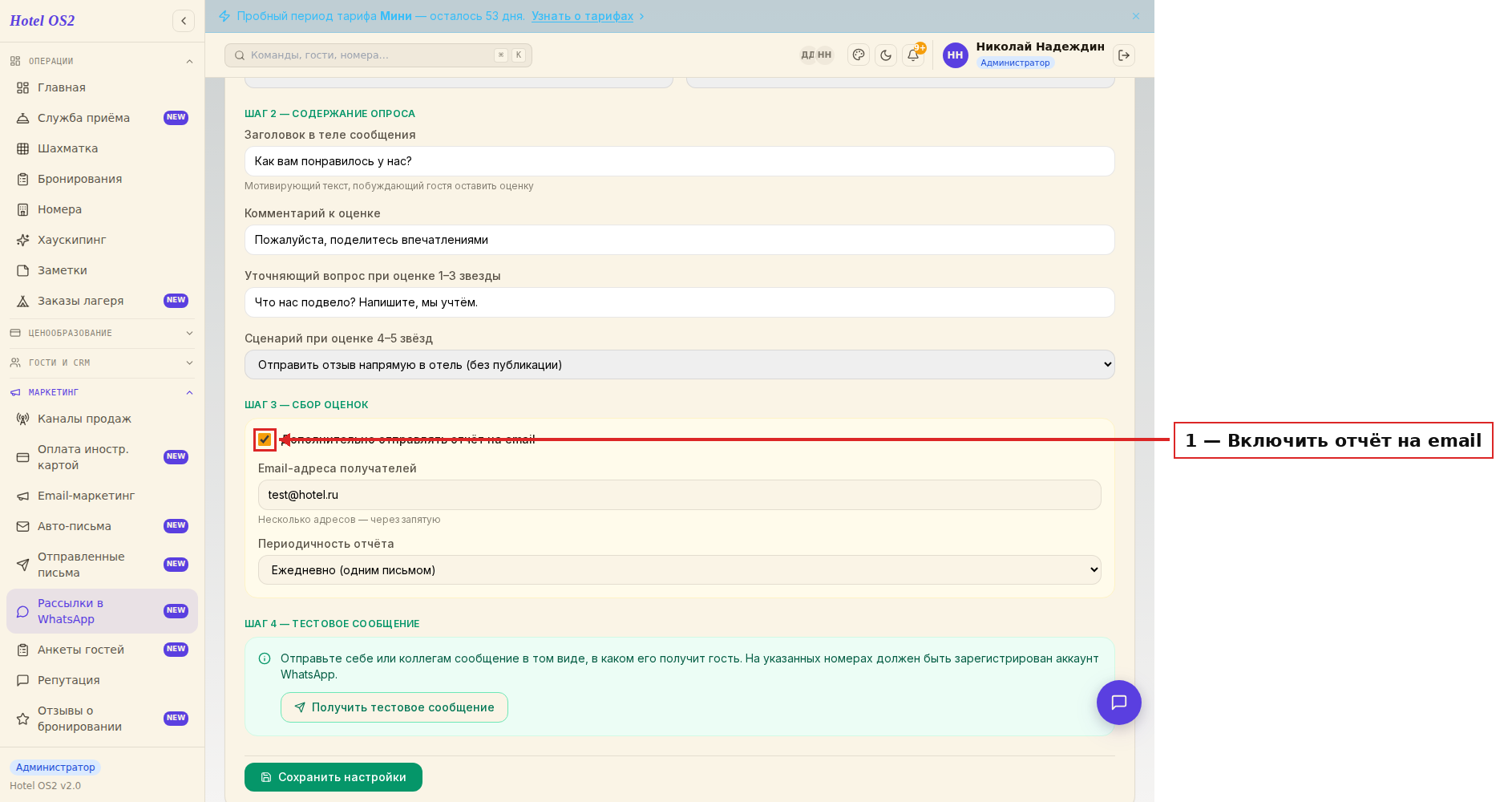1512x802 pixels.
Task: Click the Администратор badge in sidebar footer
Action: [55, 768]
